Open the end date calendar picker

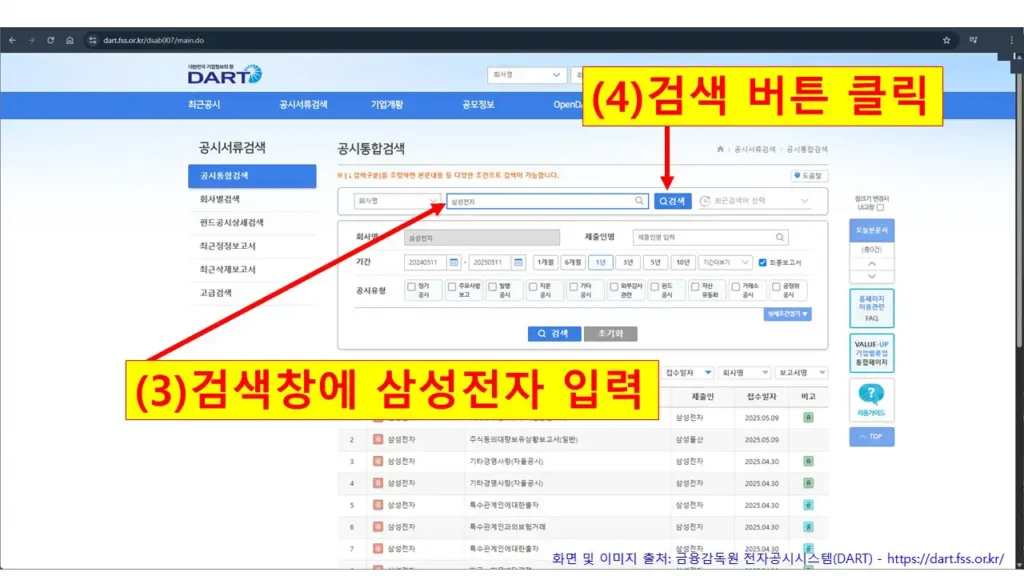pos(518,263)
